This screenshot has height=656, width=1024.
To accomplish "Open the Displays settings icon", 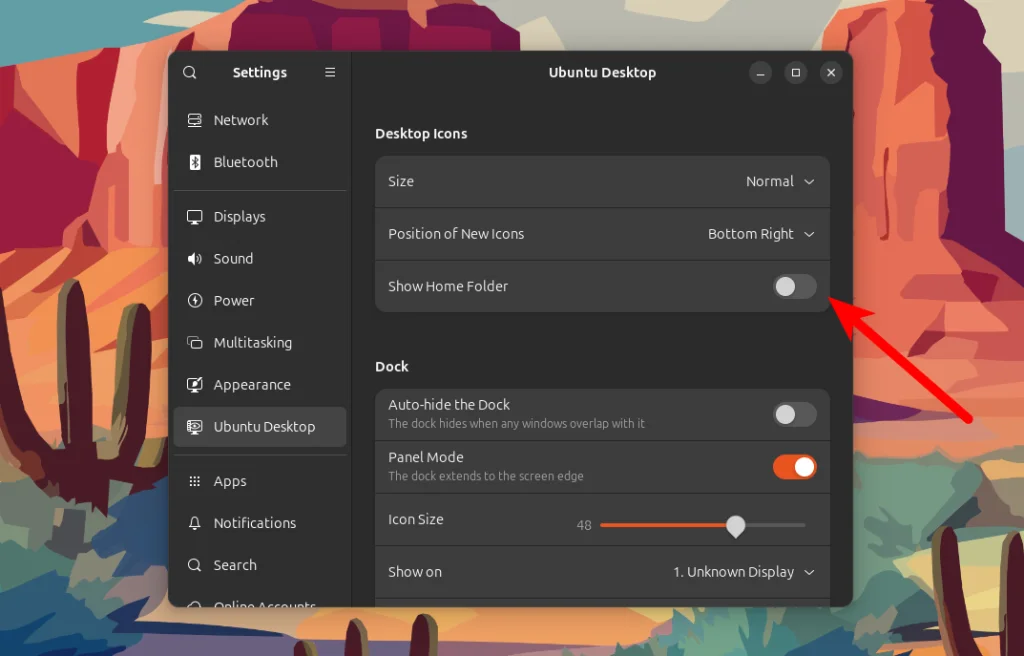I will coord(194,216).
